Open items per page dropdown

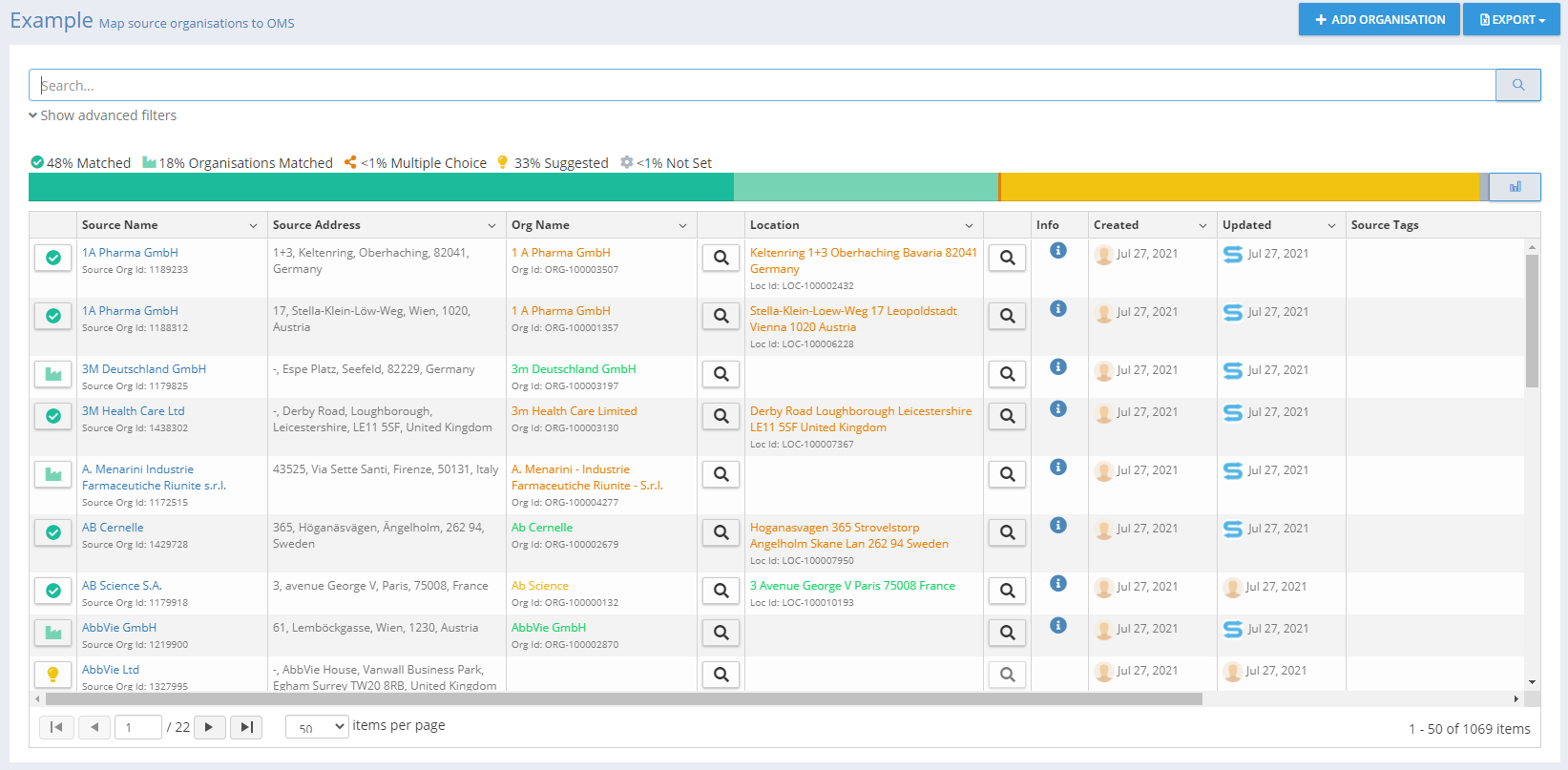tap(317, 727)
